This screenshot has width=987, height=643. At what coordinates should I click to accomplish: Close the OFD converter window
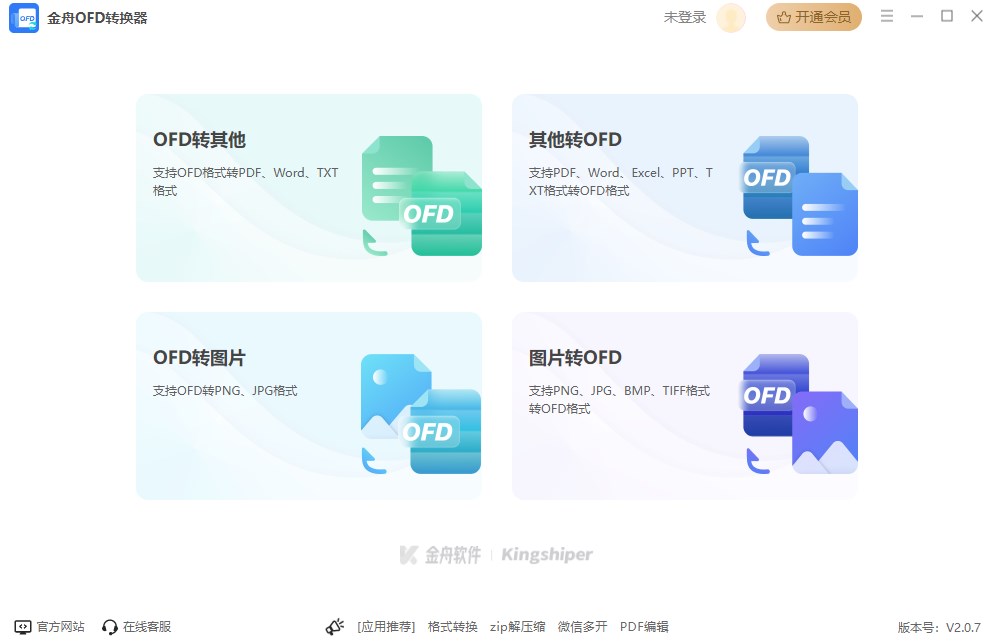[976, 16]
